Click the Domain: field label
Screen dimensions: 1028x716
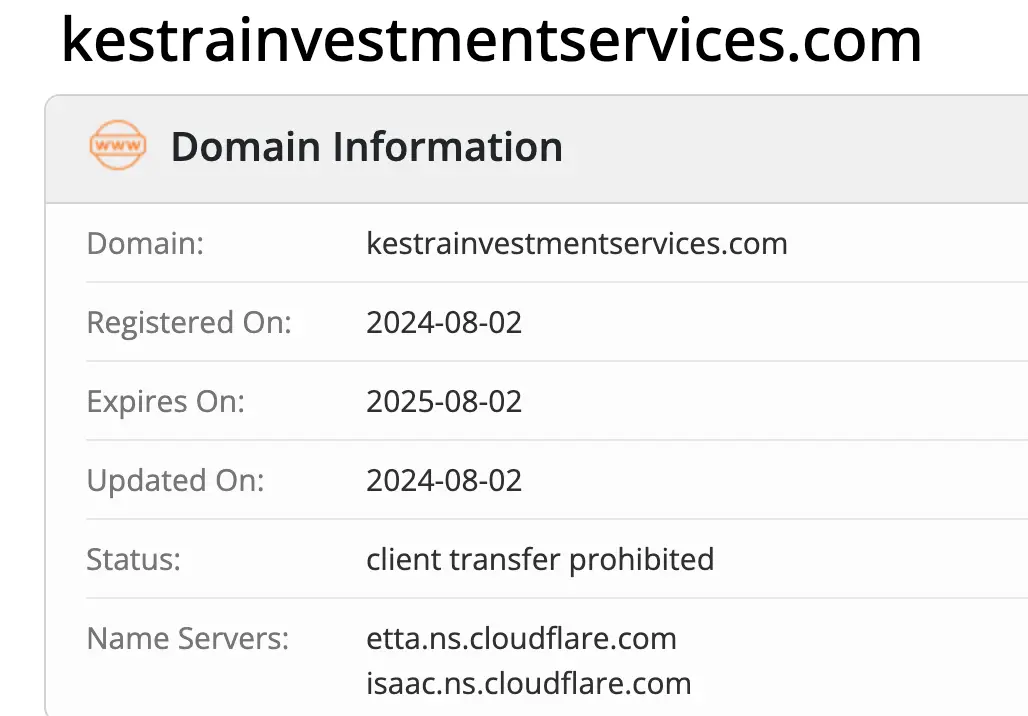click(145, 243)
